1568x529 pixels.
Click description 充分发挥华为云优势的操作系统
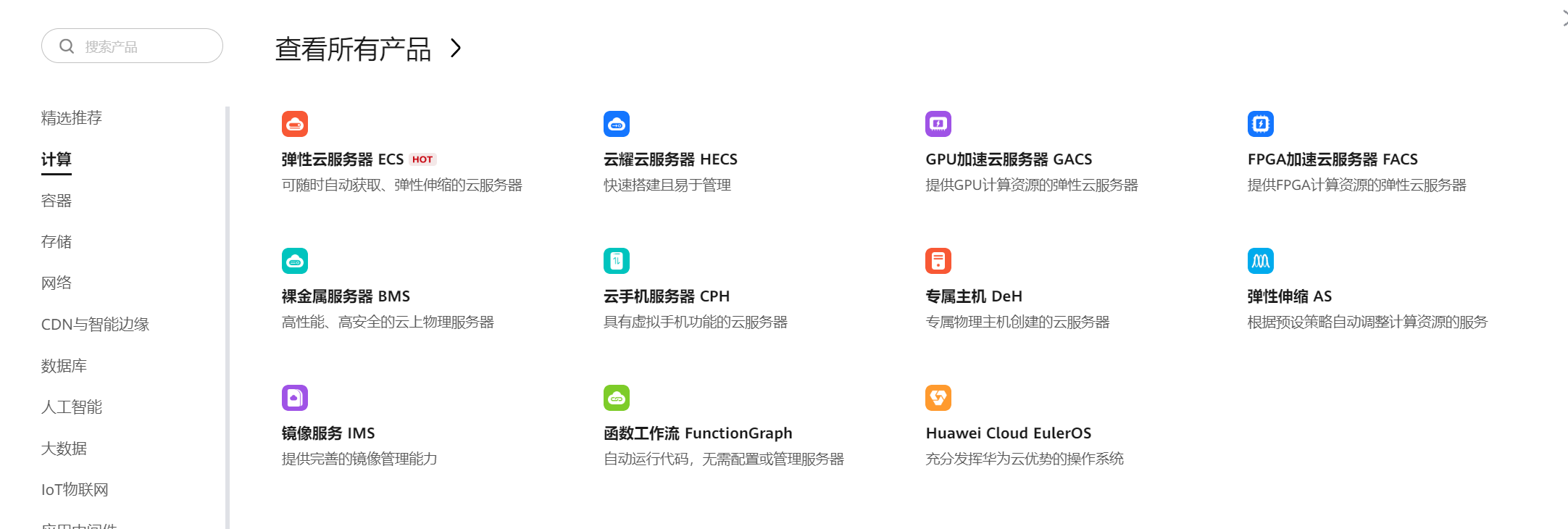[1025, 459]
